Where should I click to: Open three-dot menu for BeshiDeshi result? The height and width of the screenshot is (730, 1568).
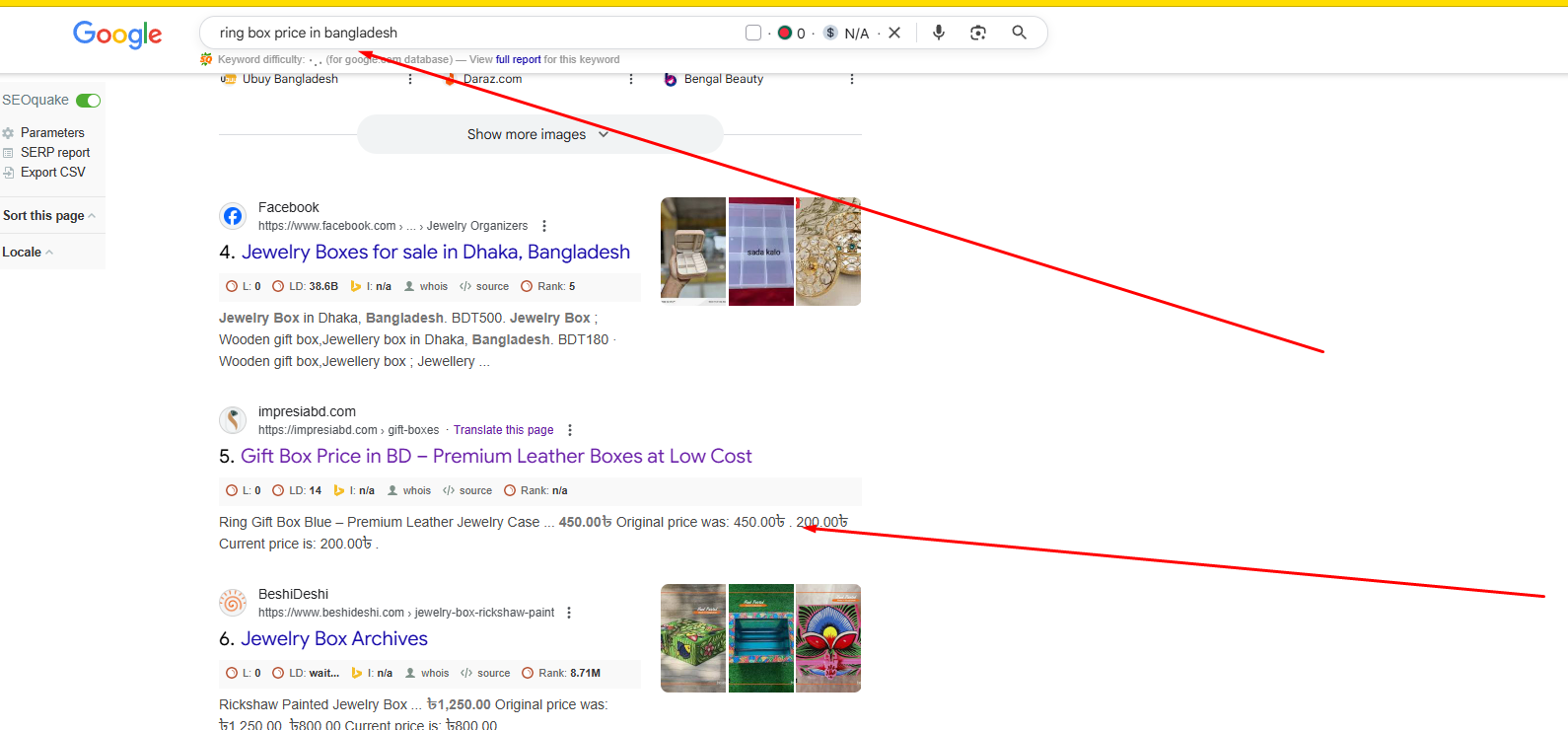click(569, 613)
